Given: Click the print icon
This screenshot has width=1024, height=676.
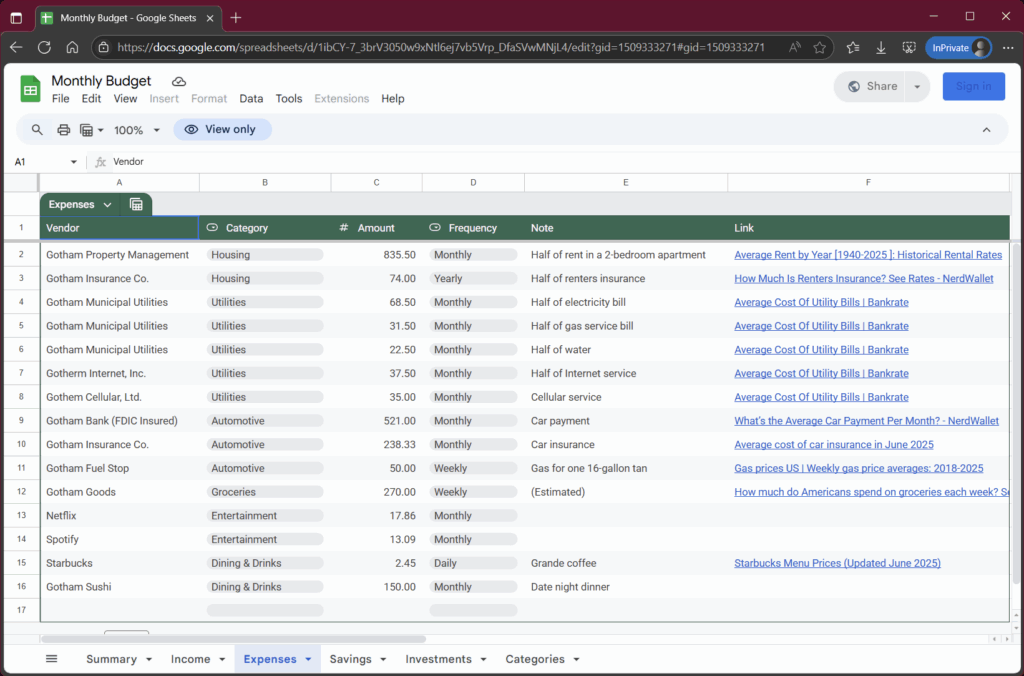Looking at the screenshot, I should tap(63, 129).
